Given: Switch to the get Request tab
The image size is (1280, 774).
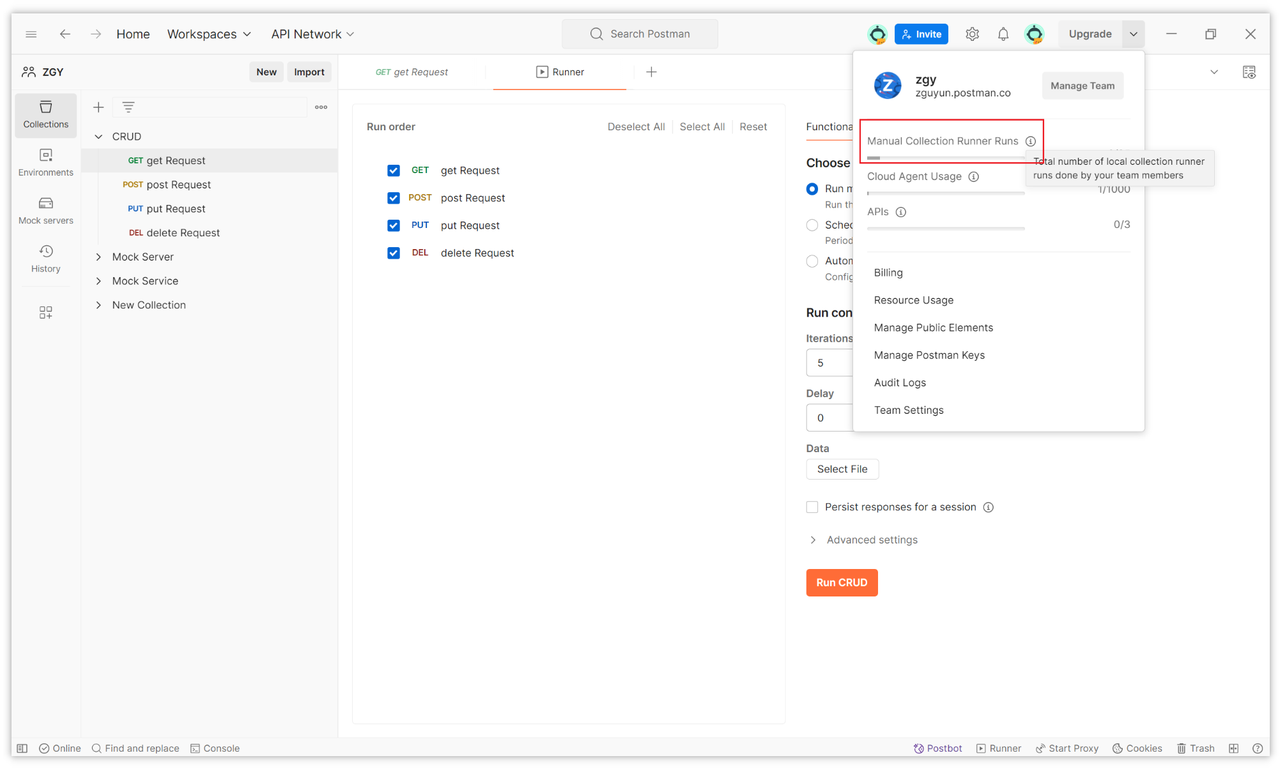Looking at the screenshot, I should 412,72.
